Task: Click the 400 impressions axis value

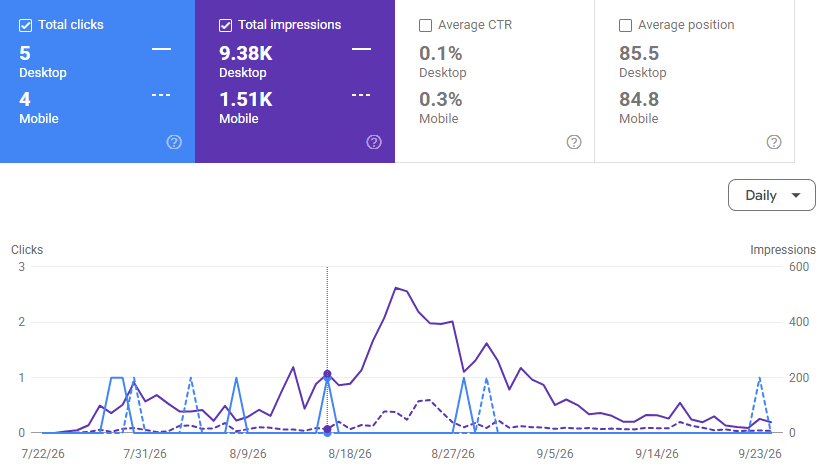Action: coord(799,322)
